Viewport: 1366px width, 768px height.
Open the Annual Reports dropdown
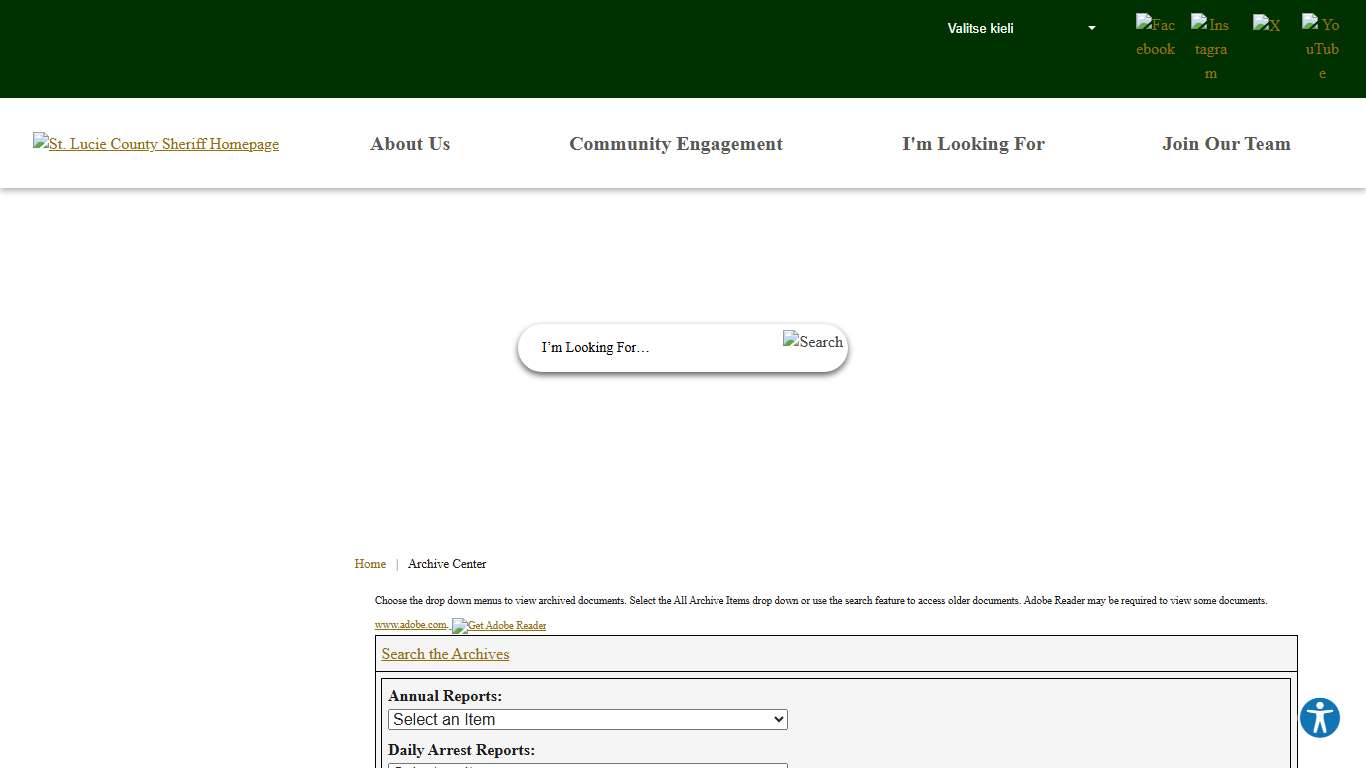tap(587, 720)
